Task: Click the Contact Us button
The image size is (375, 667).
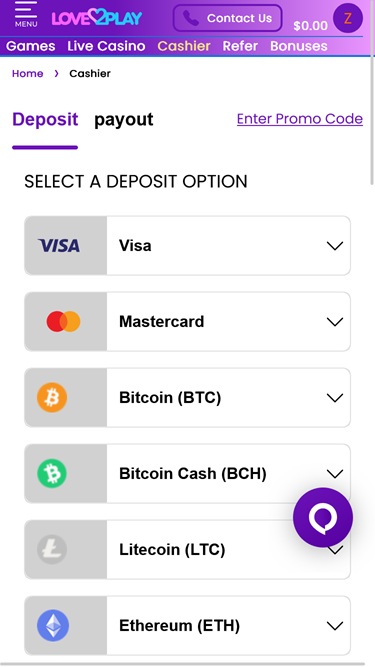Action: pyautogui.click(x=227, y=18)
